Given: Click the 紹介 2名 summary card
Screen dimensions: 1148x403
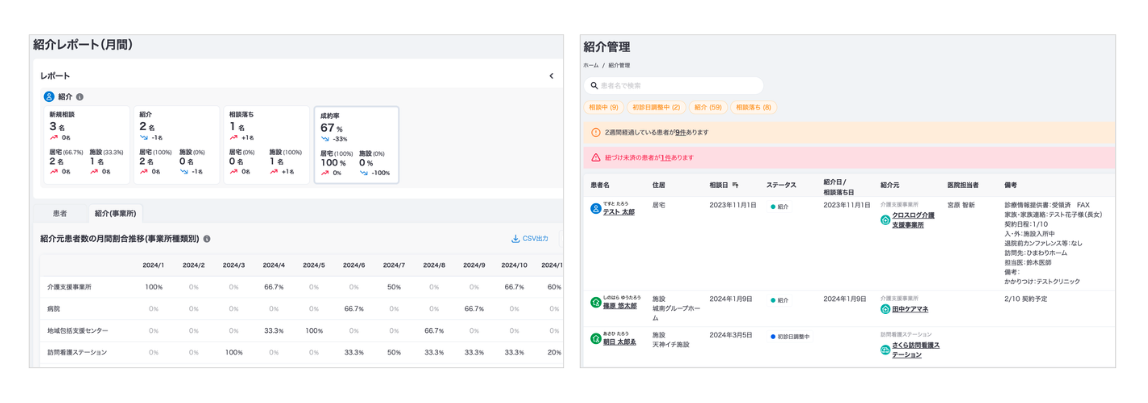Looking at the screenshot, I should pos(176,145).
